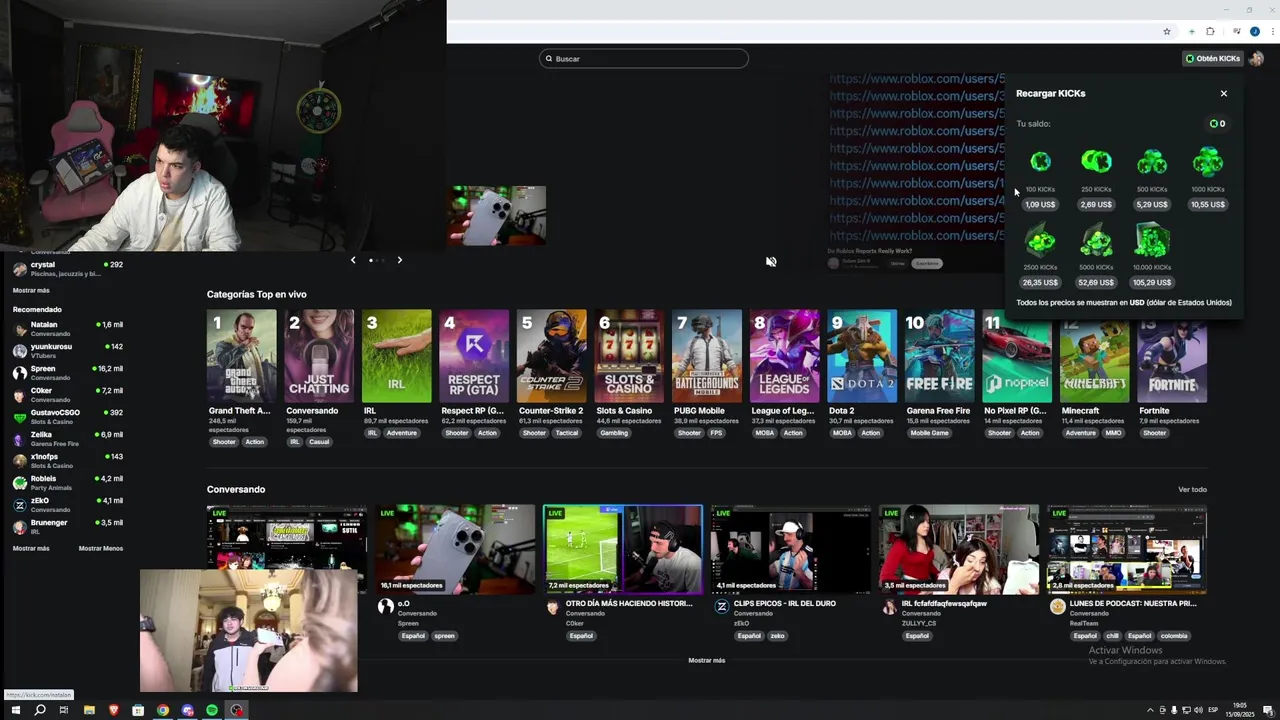1280x720 pixels.
Task: Open Spotify from the taskbar
Action: (x=212, y=710)
